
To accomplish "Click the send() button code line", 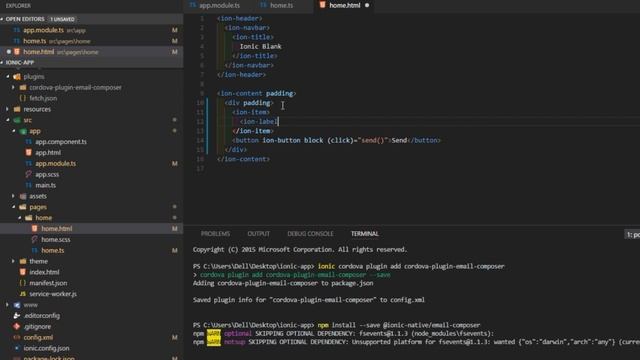I will click(336, 140).
